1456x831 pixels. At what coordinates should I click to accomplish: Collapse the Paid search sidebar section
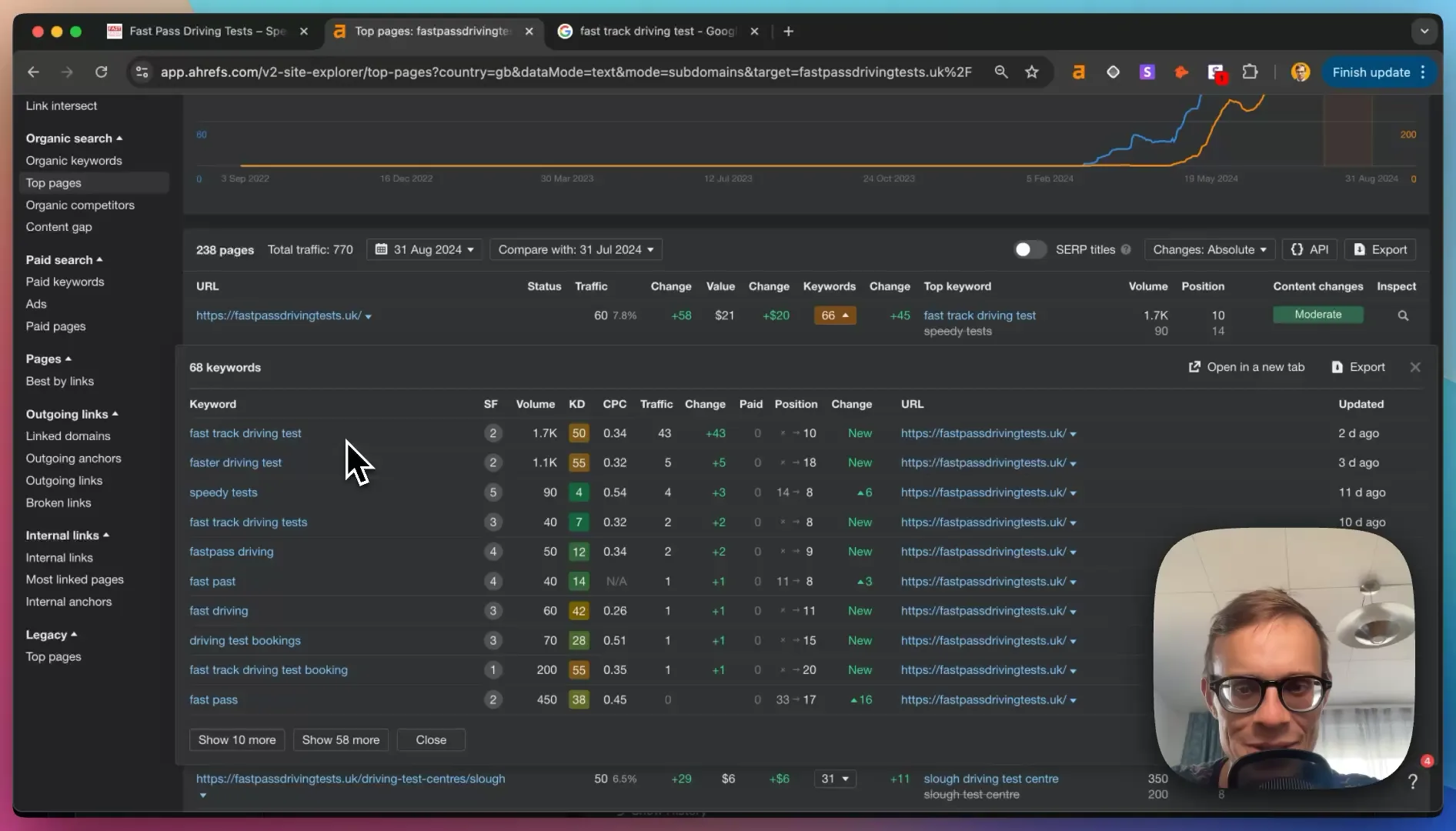coord(64,260)
